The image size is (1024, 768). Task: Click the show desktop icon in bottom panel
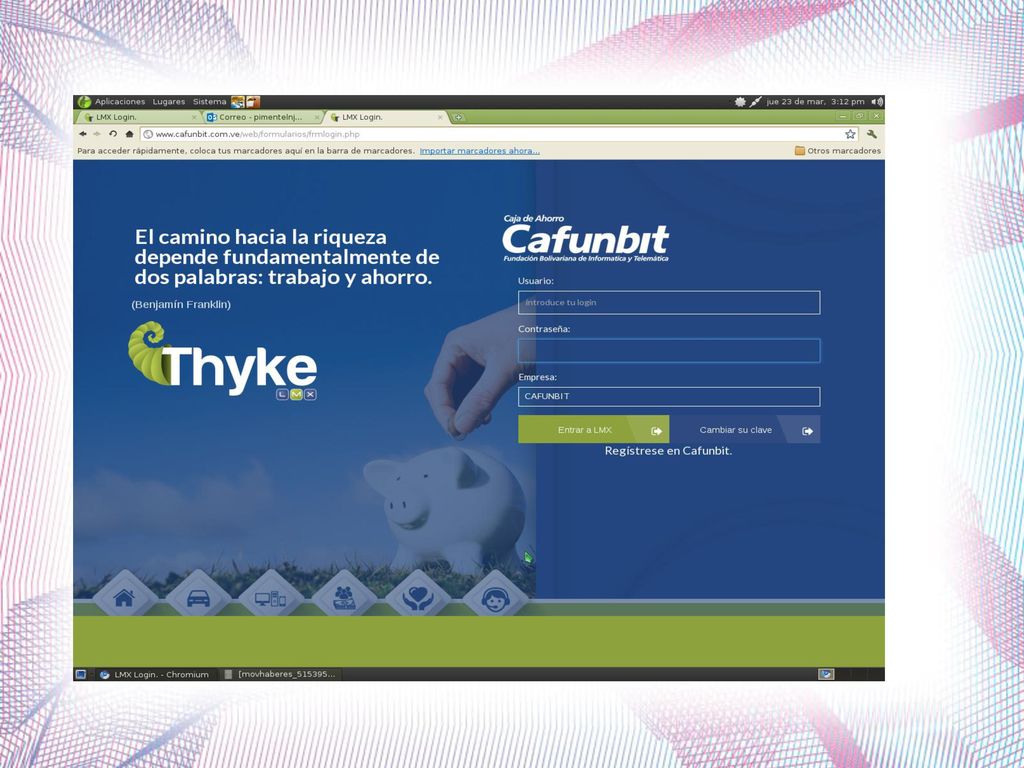pos(81,674)
